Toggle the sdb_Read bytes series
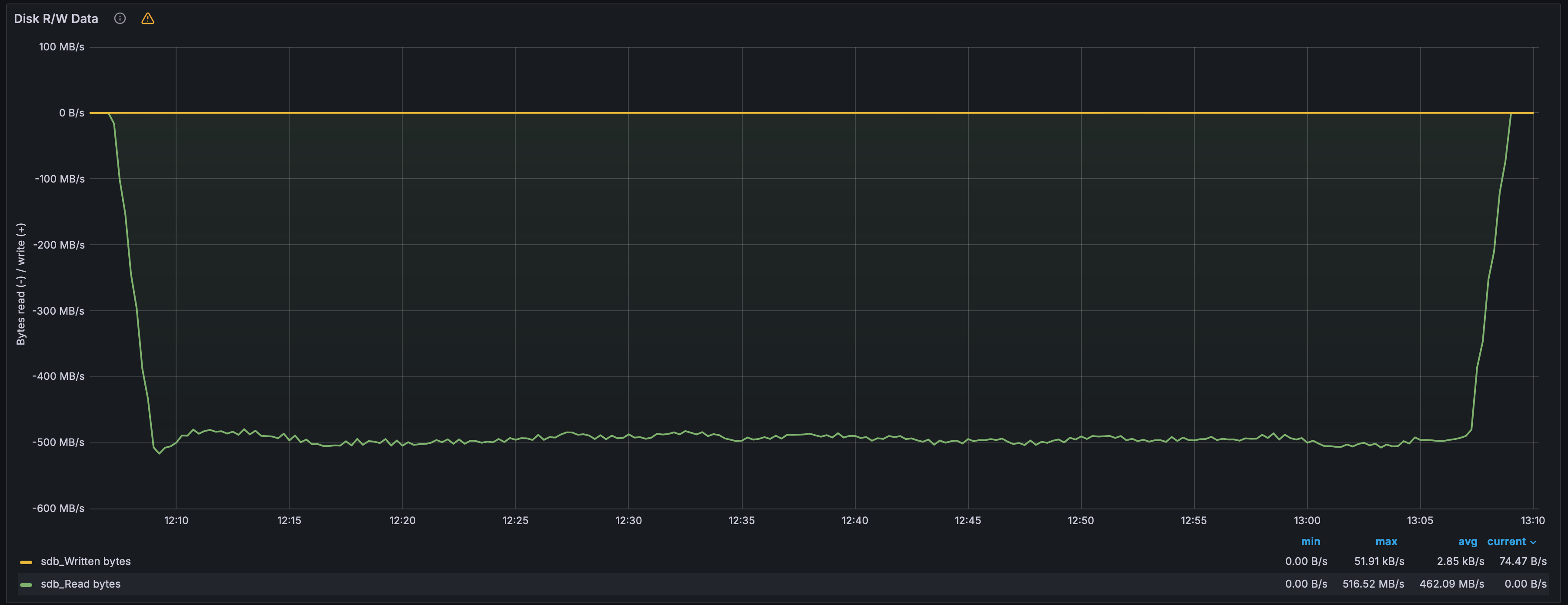The image size is (1568, 605). pyautogui.click(x=80, y=584)
